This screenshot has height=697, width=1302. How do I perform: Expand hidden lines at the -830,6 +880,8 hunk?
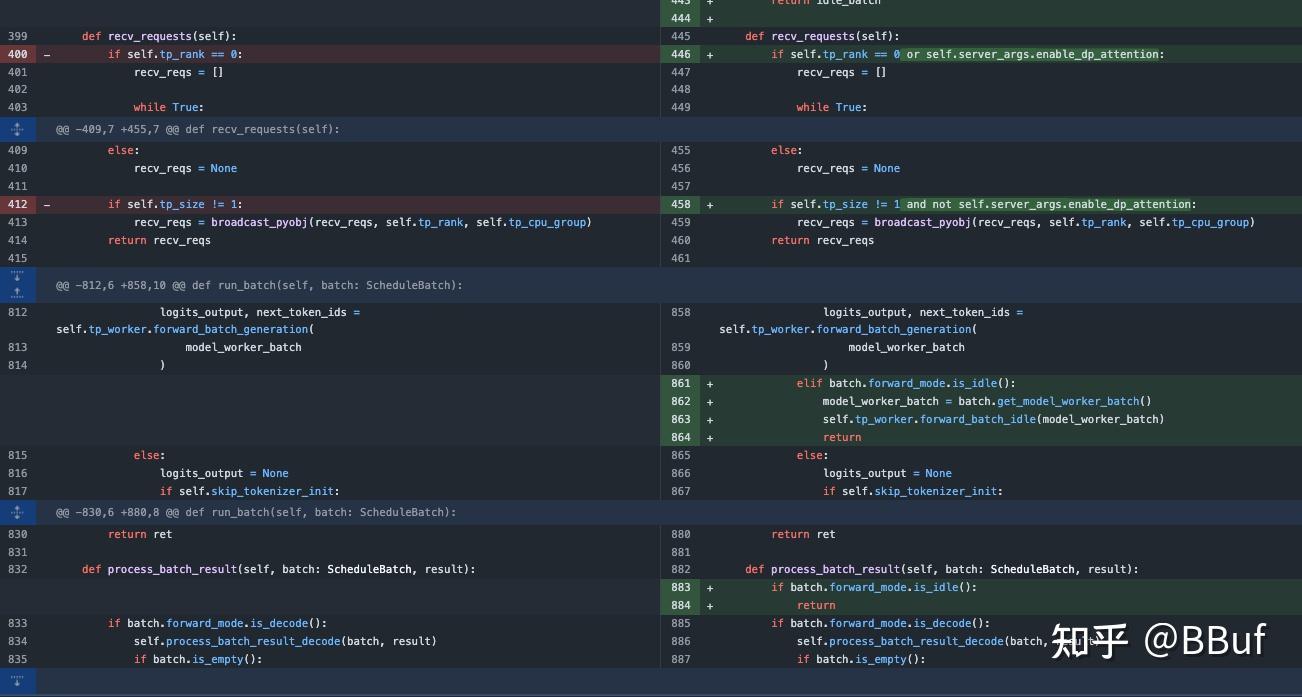[x=17, y=512]
